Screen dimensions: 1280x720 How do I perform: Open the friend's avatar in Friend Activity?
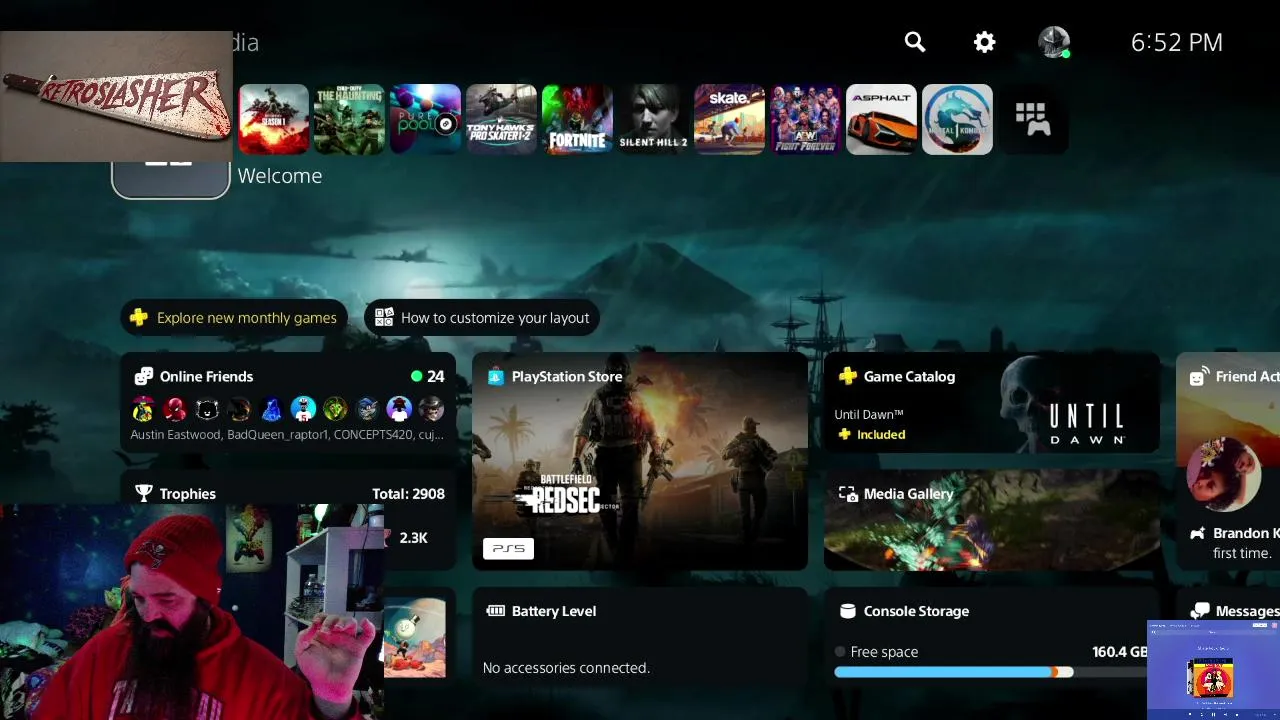(1223, 473)
